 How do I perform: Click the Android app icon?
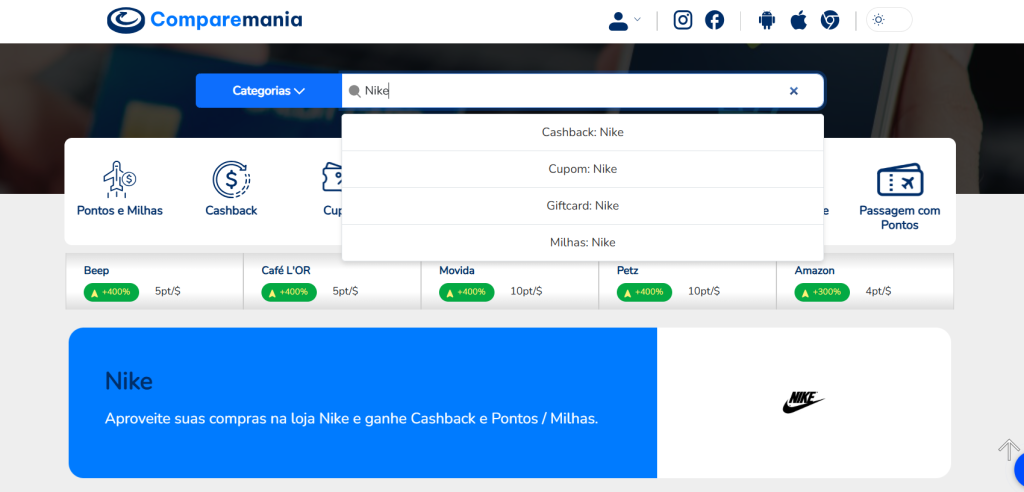tap(767, 20)
